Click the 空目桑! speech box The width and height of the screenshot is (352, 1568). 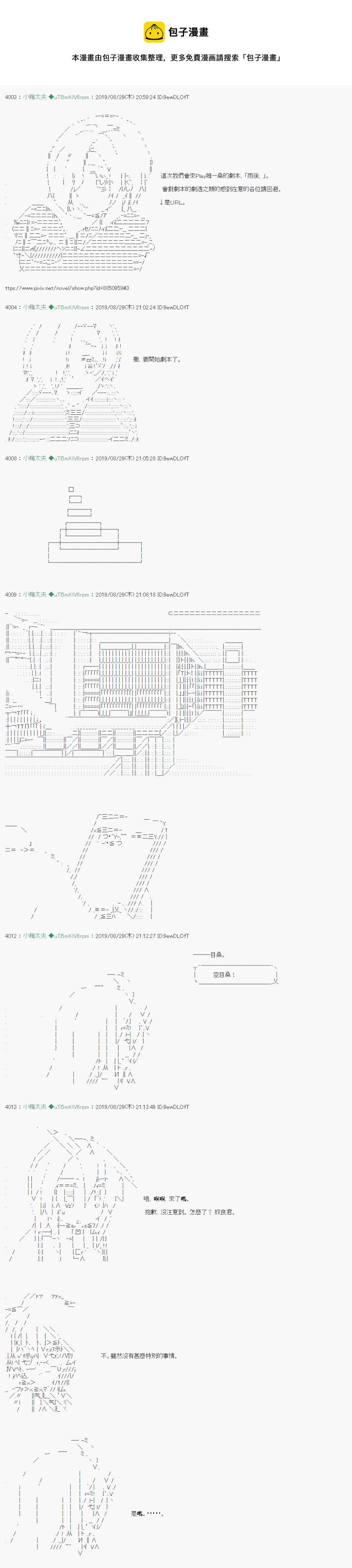[x=235, y=974]
